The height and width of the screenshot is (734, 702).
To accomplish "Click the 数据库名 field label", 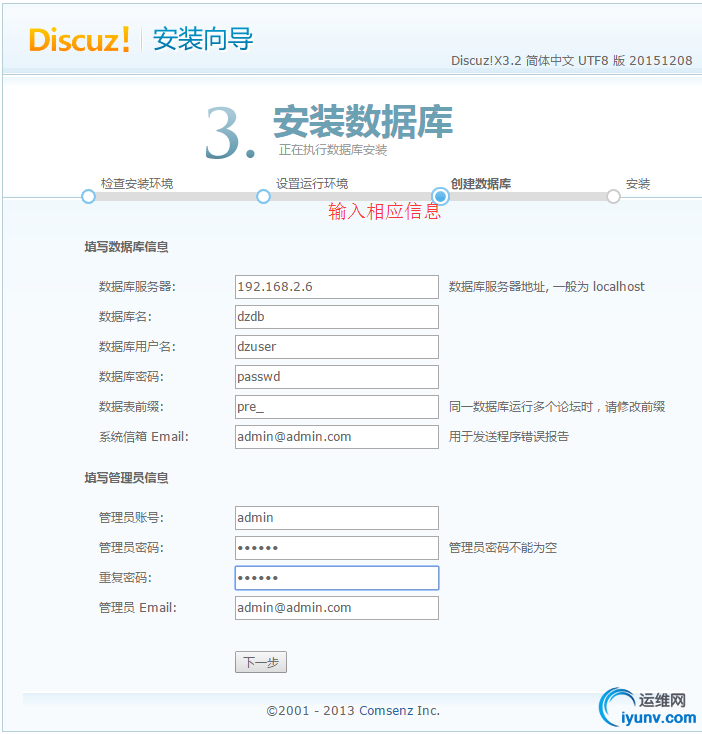I will click(x=125, y=316).
